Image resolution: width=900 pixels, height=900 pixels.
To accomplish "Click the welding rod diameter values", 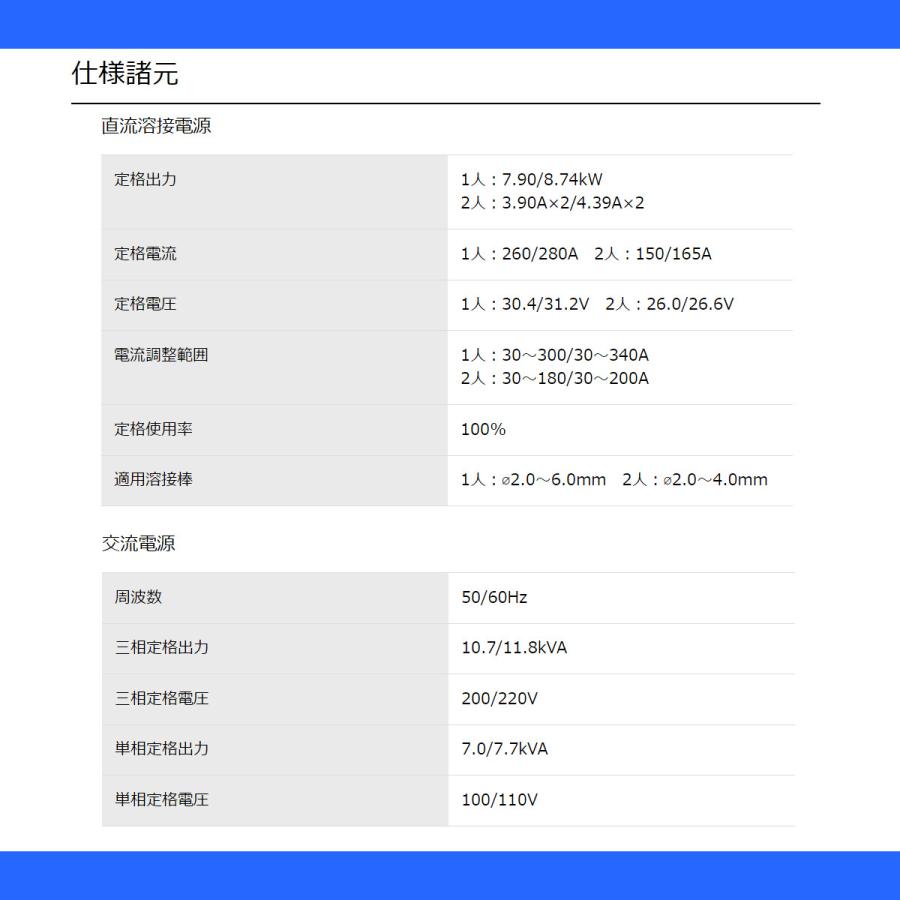I will click(x=614, y=479).
